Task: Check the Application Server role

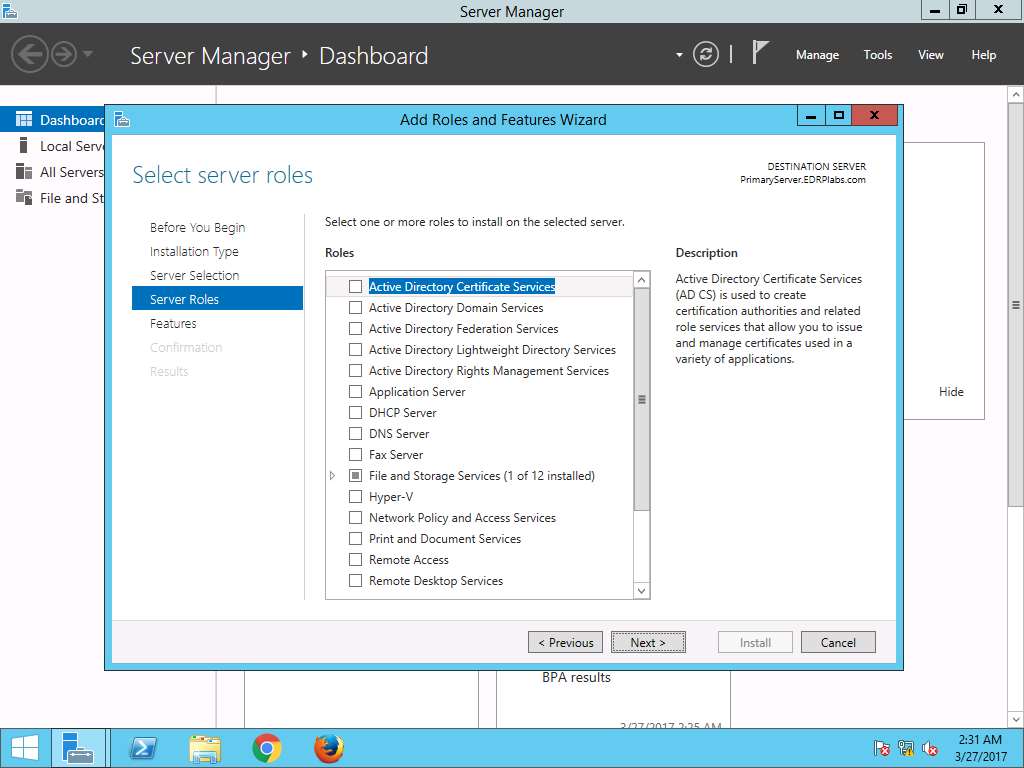Action: point(355,391)
